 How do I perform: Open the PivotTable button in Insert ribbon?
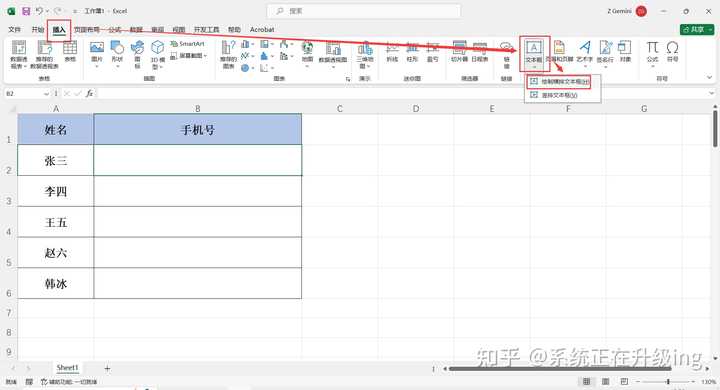pos(19,54)
